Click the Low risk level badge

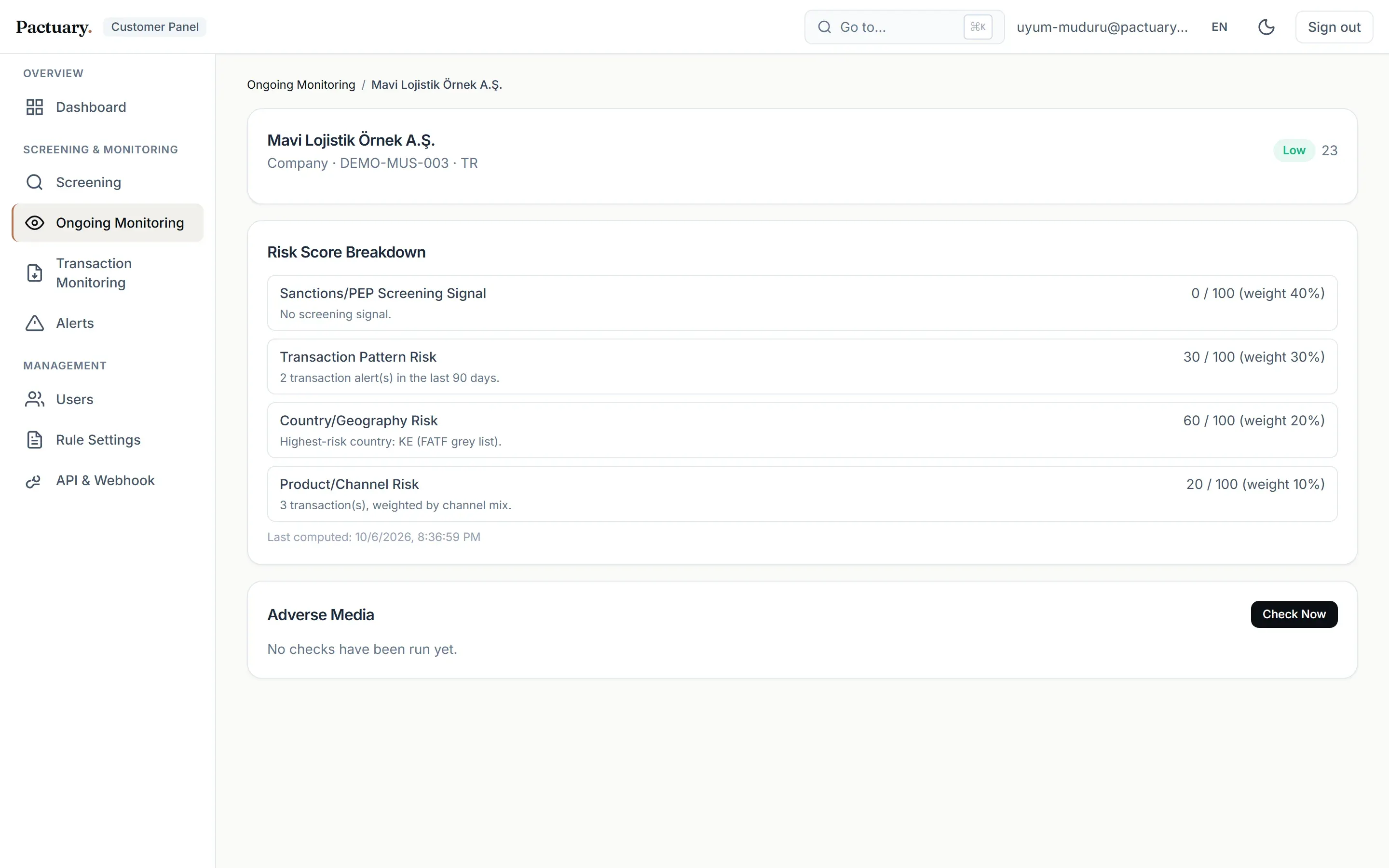coord(1294,150)
